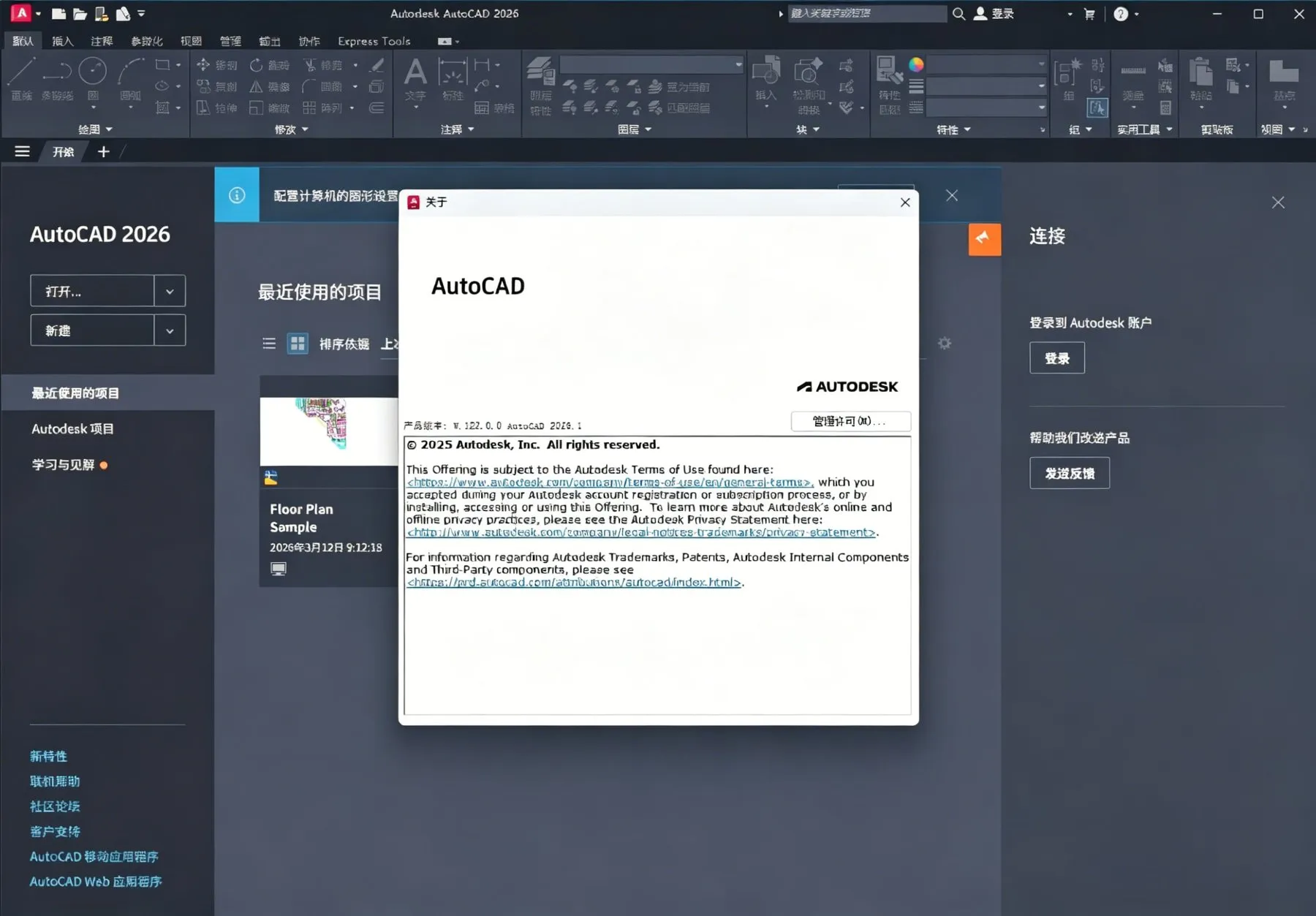Click the Manage License button in About dialog
Screen dimensions: 1316x916
(x=851, y=421)
